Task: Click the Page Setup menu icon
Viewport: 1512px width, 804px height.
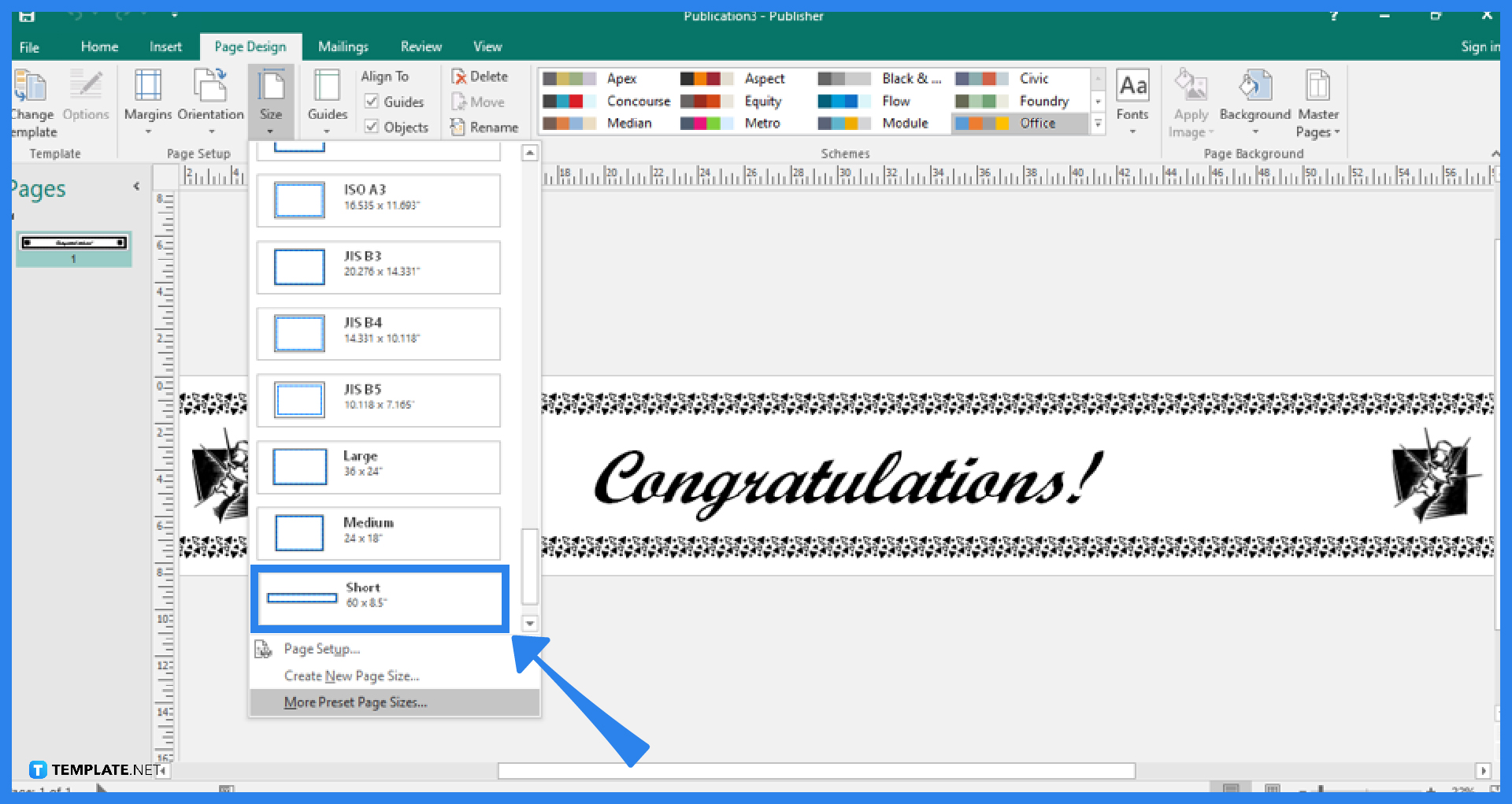Action: pyautogui.click(x=263, y=649)
